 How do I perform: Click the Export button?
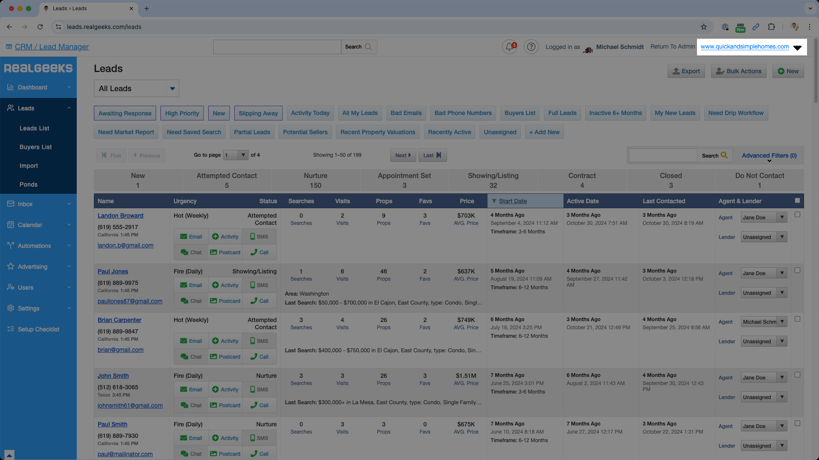[686, 71]
